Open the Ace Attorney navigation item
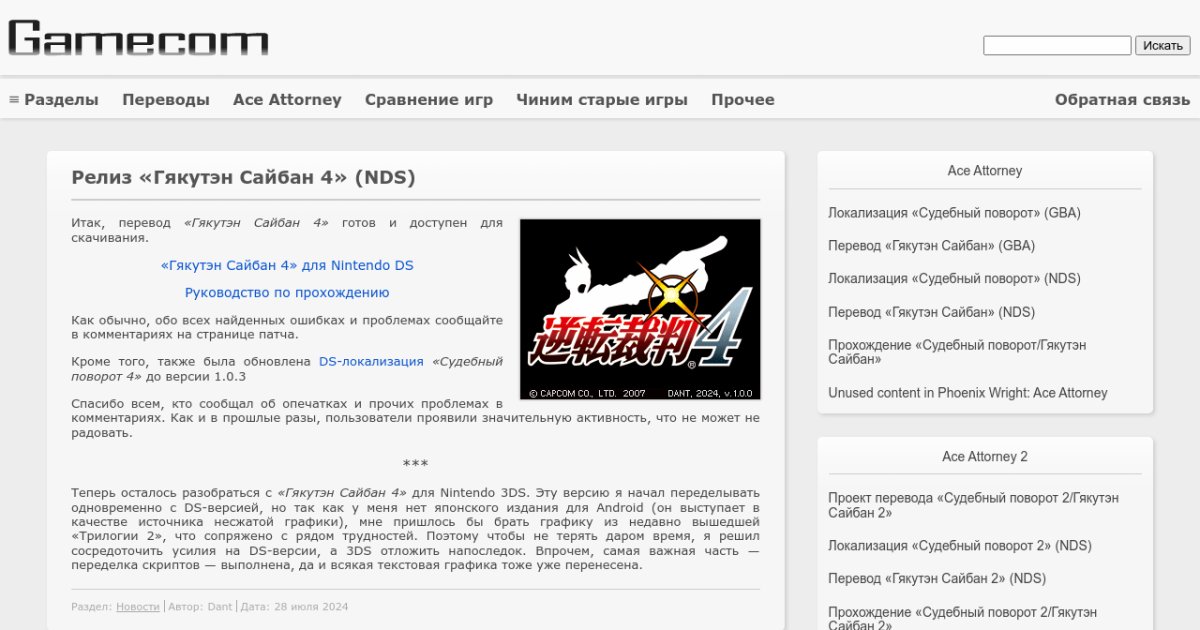 pos(287,100)
